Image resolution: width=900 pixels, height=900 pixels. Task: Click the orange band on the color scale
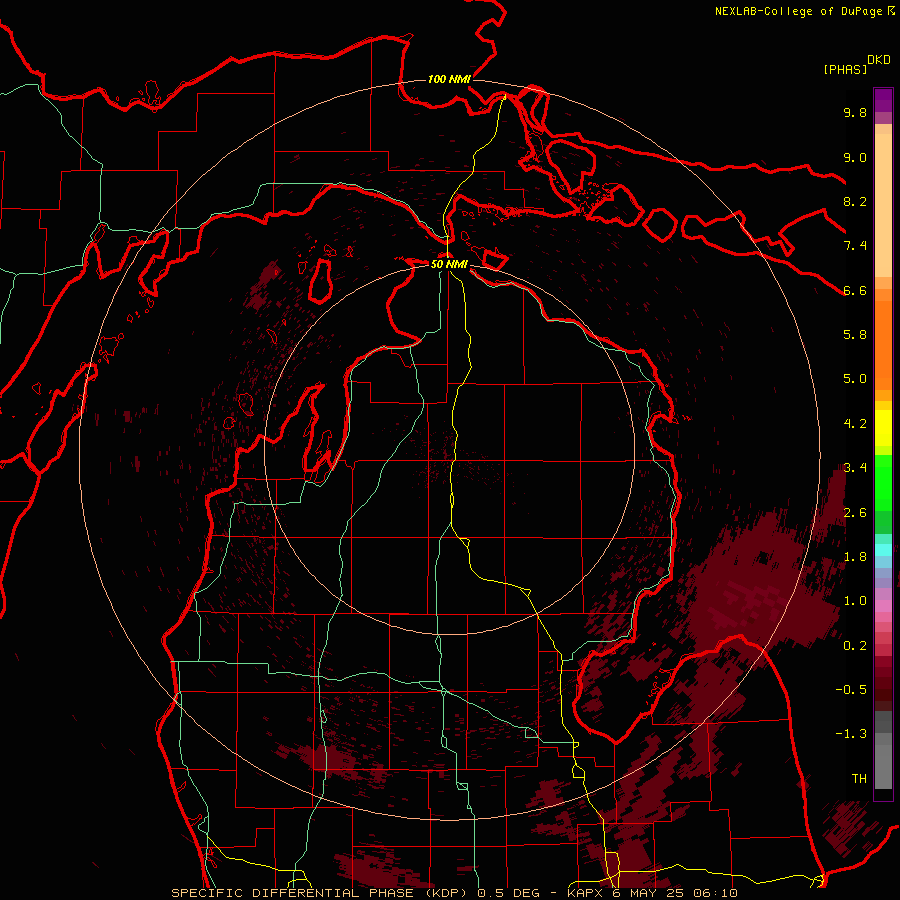coord(883,344)
